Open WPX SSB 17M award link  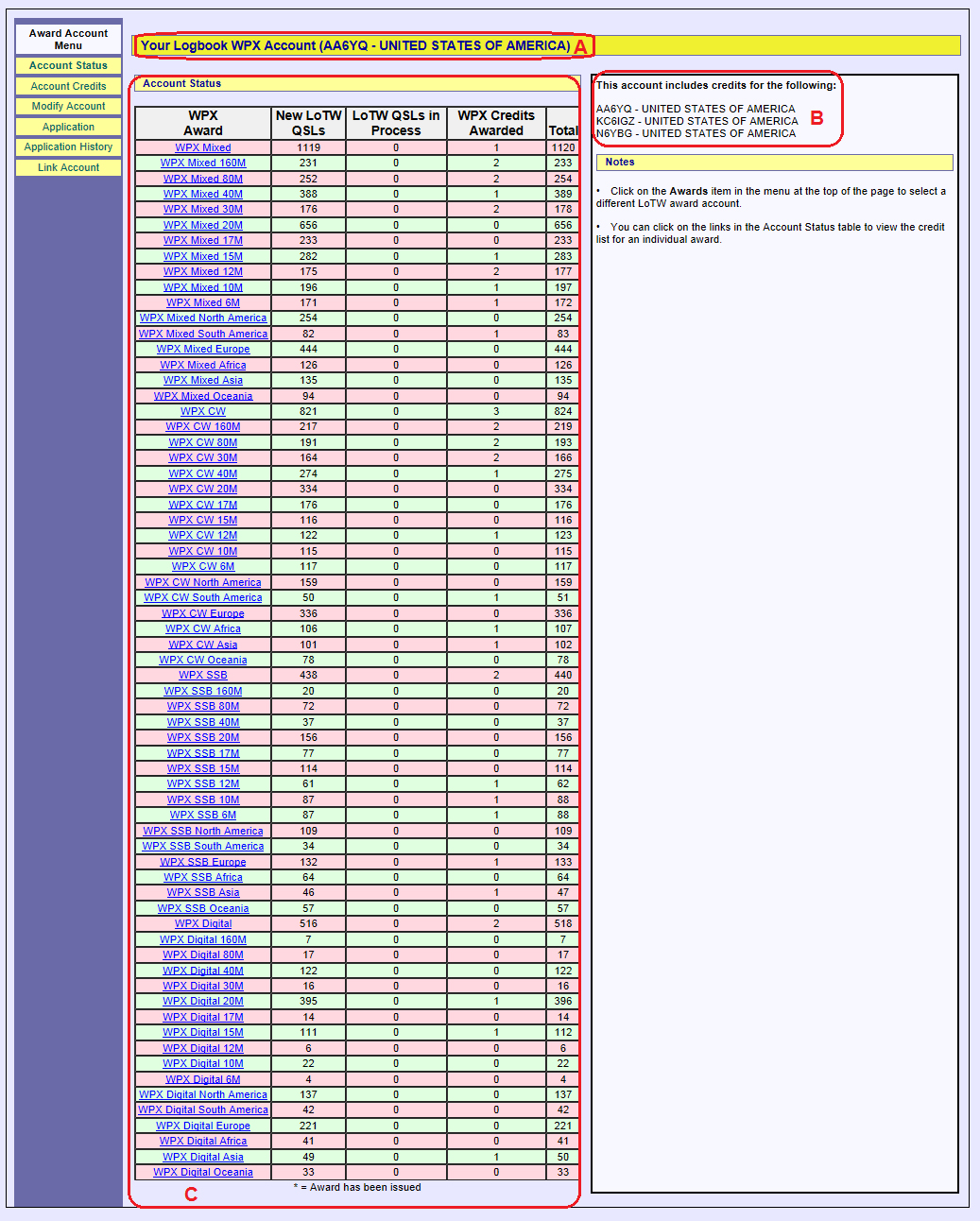click(x=203, y=753)
